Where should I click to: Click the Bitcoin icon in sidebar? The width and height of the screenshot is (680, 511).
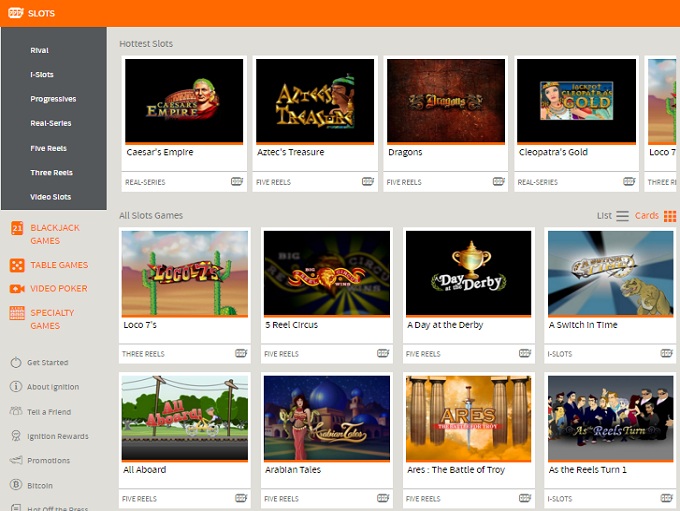pyautogui.click(x=16, y=485)
